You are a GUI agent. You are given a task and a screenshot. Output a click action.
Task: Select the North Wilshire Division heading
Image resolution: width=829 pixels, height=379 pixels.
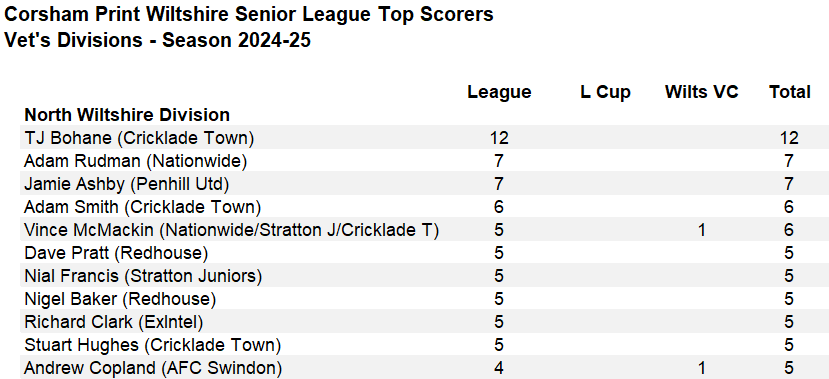click(x=127, y=115)
